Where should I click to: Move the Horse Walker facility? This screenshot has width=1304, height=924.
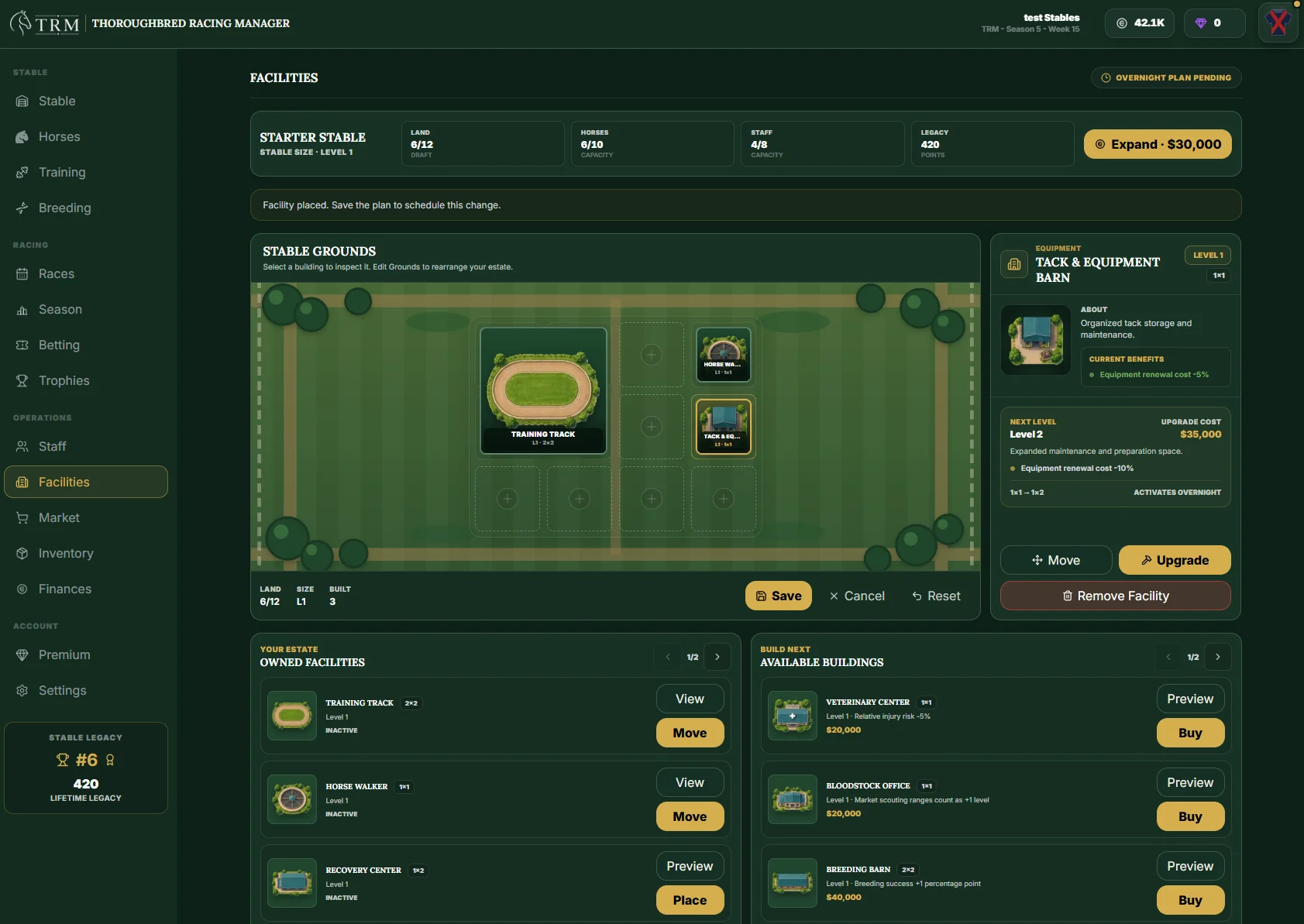pyautogui.click(x=690, y=816)
